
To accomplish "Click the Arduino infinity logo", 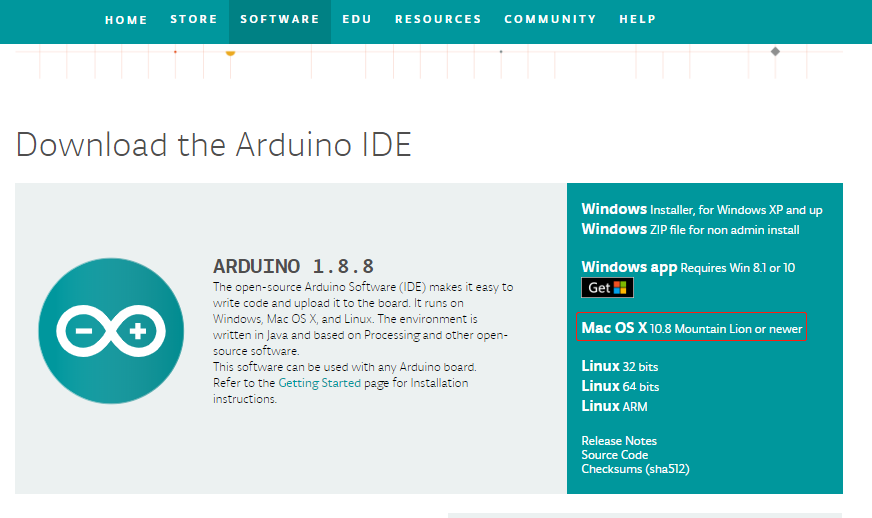I will point(111,330).
